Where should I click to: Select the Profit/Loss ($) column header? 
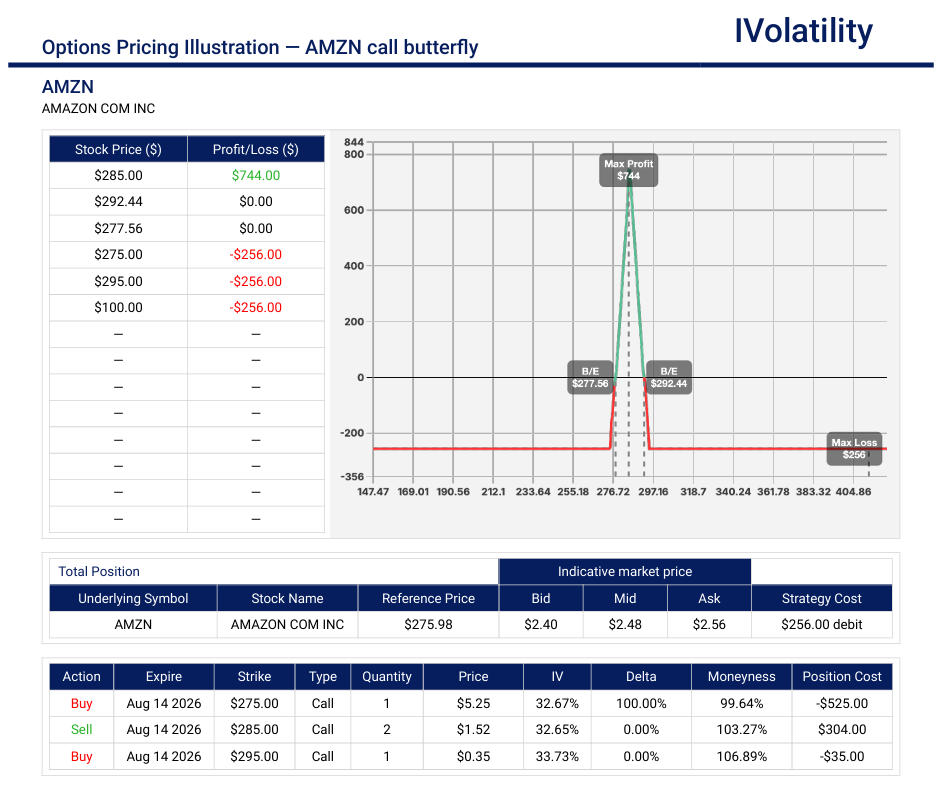(256, 149)
